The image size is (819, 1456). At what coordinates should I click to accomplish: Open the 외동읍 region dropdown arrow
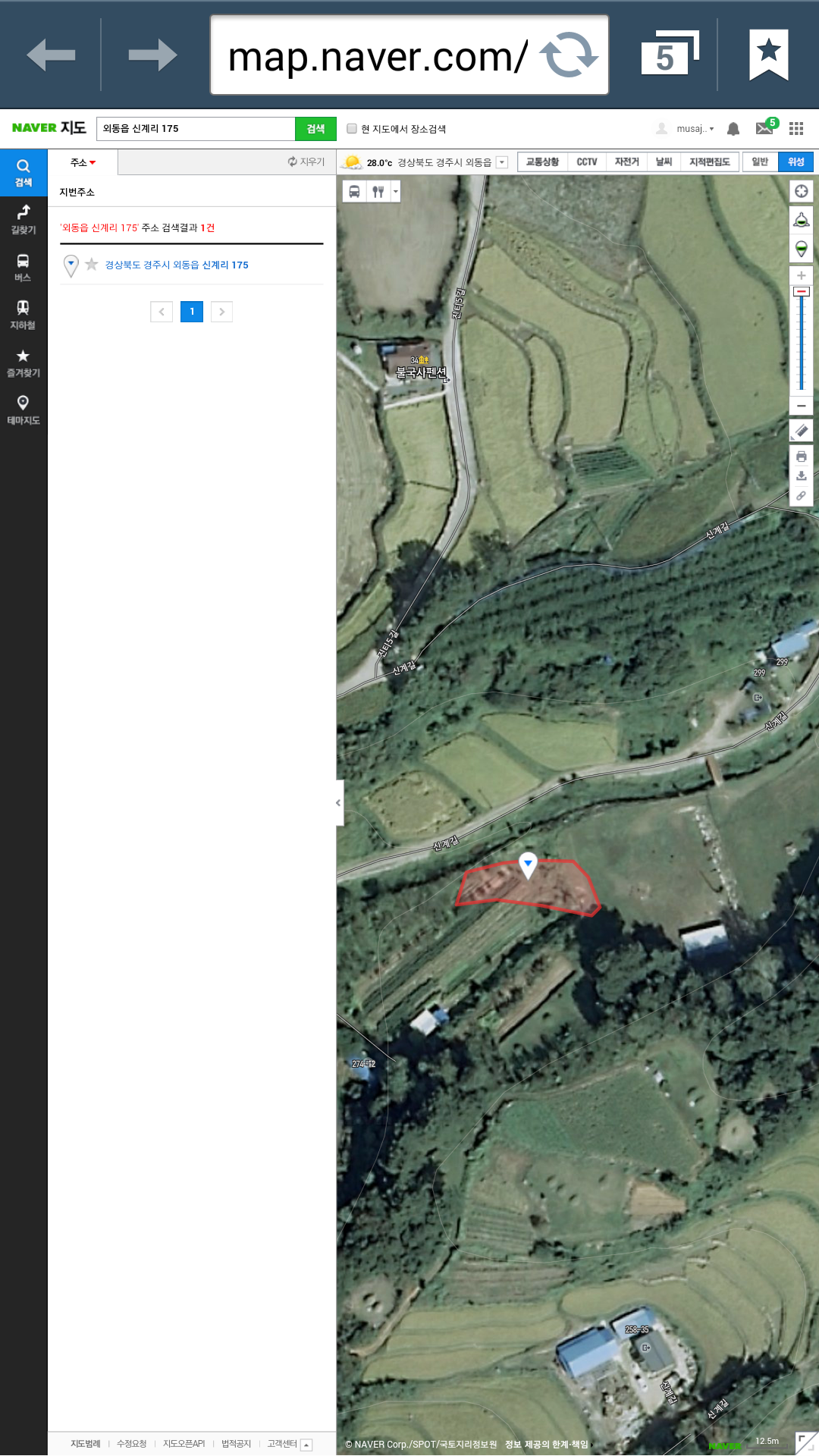coord(502,162)
